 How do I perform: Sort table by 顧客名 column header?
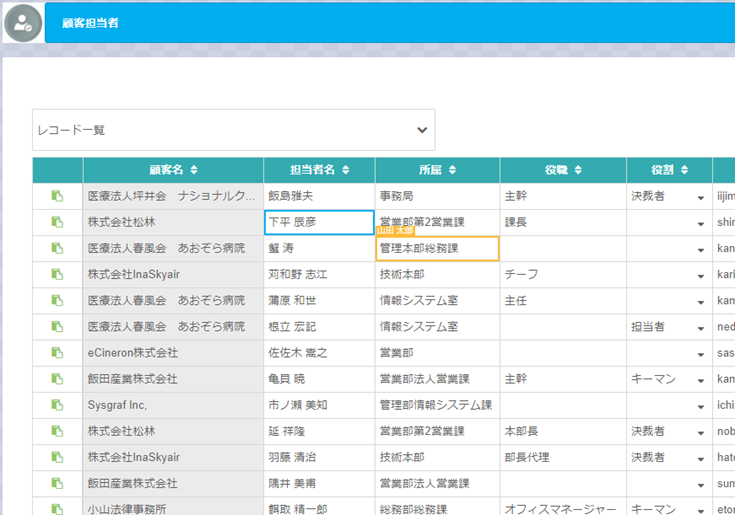pyautogui.click(x=173, y=170)
